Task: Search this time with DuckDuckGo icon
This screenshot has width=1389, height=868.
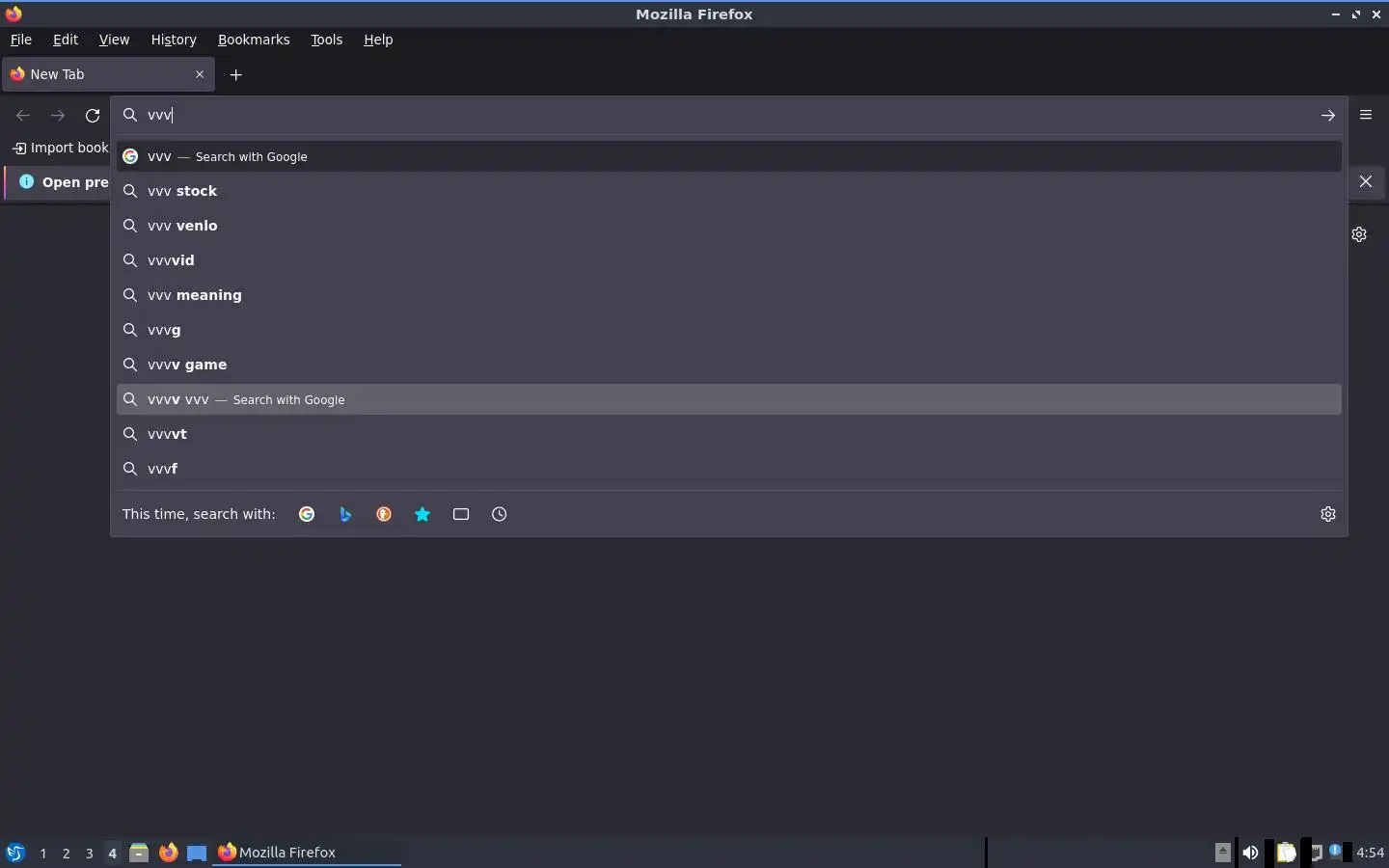Action: 384,514
